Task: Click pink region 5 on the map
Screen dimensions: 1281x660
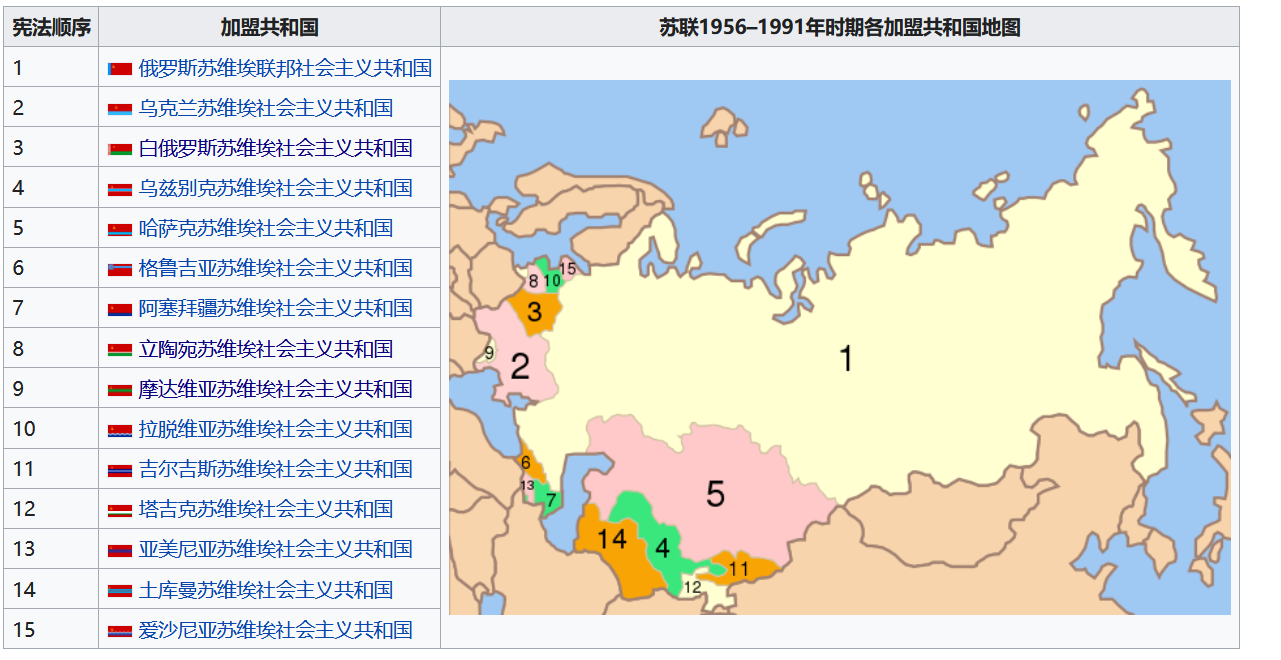Action: click(714, 493)
